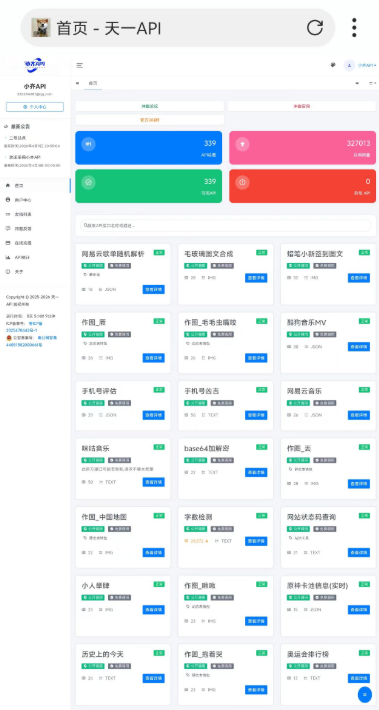Reload the page with the browser refresh icon

click(x=315, y=28)
